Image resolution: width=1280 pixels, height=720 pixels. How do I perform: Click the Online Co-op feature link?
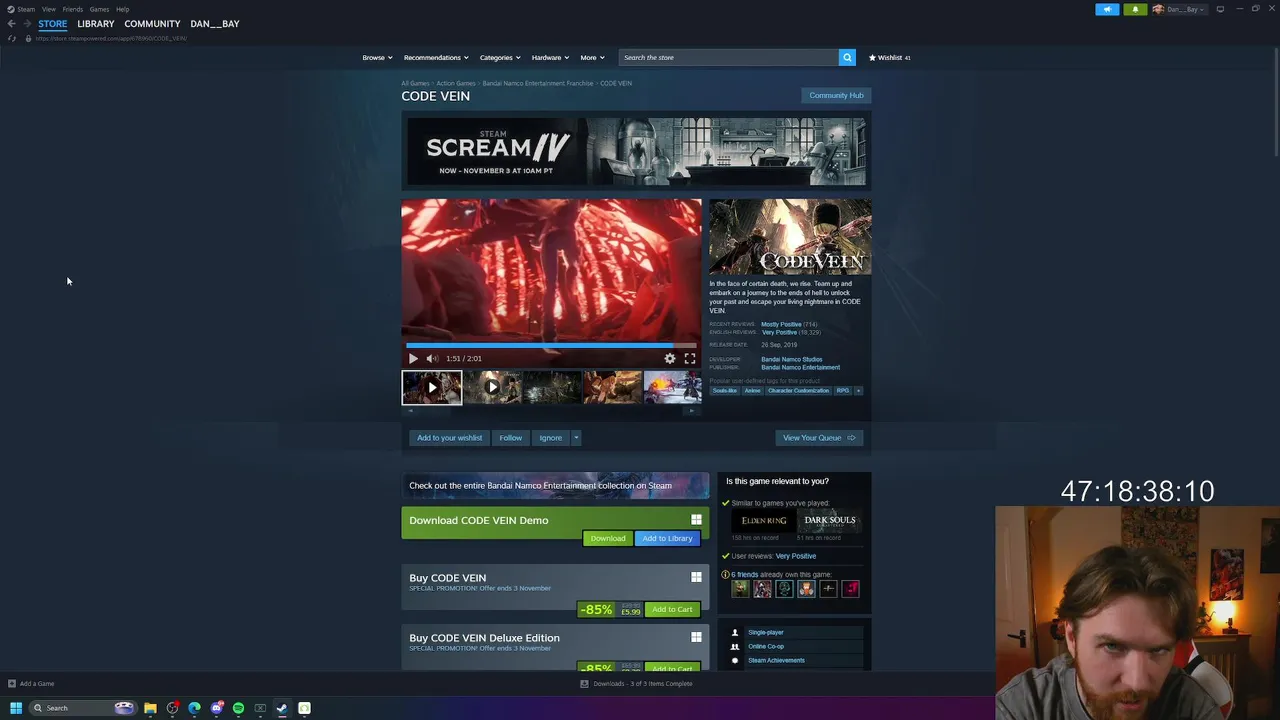tap(766, 646)
